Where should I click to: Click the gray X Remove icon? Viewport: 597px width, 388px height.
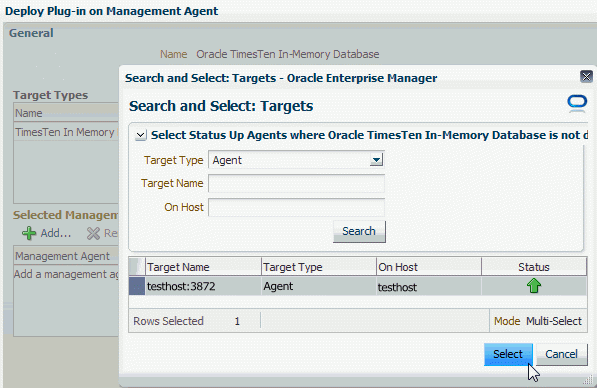(93, 233)
